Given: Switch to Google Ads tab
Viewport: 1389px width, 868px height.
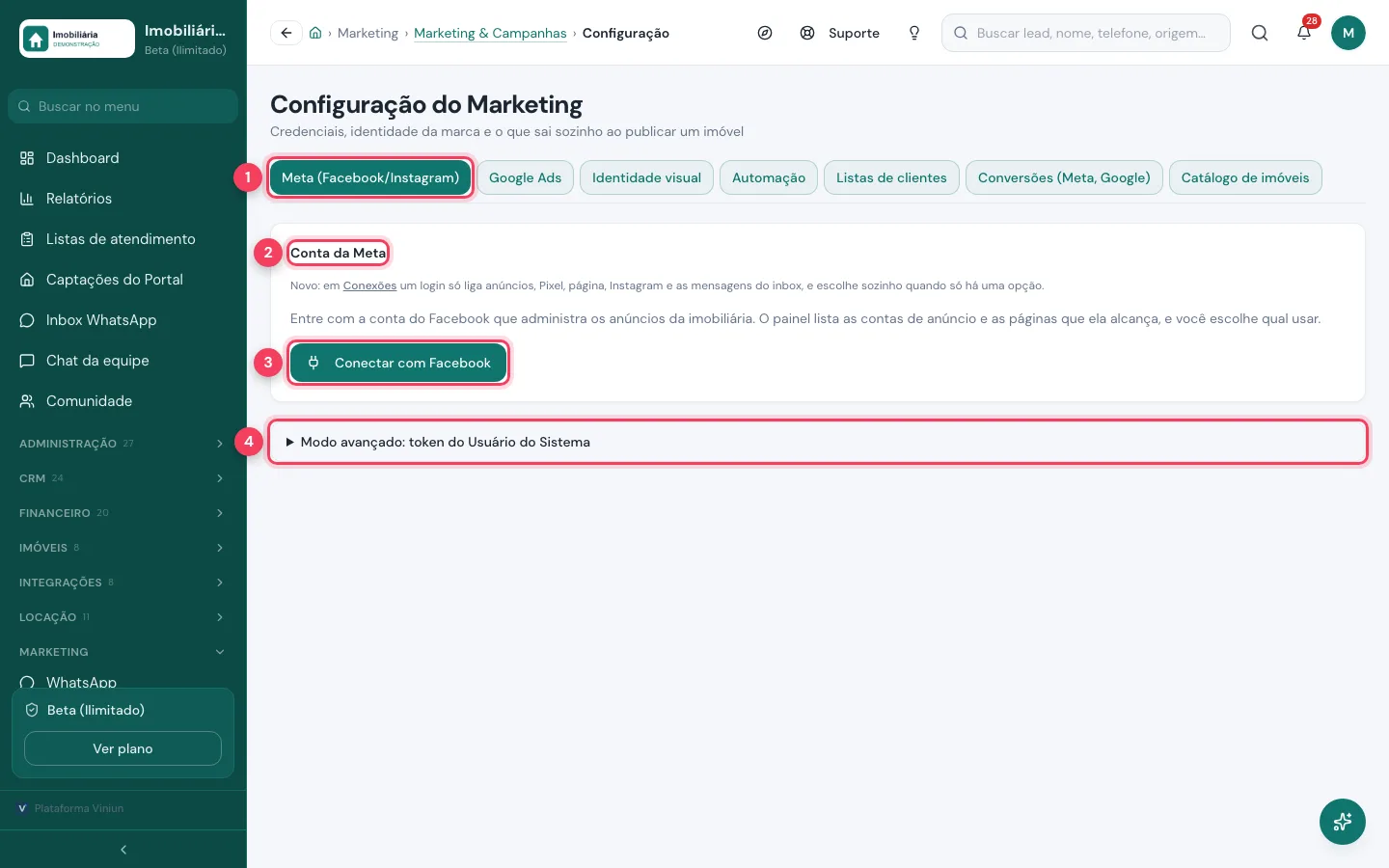Looking at the screenshot, I should tap(525, 177).
